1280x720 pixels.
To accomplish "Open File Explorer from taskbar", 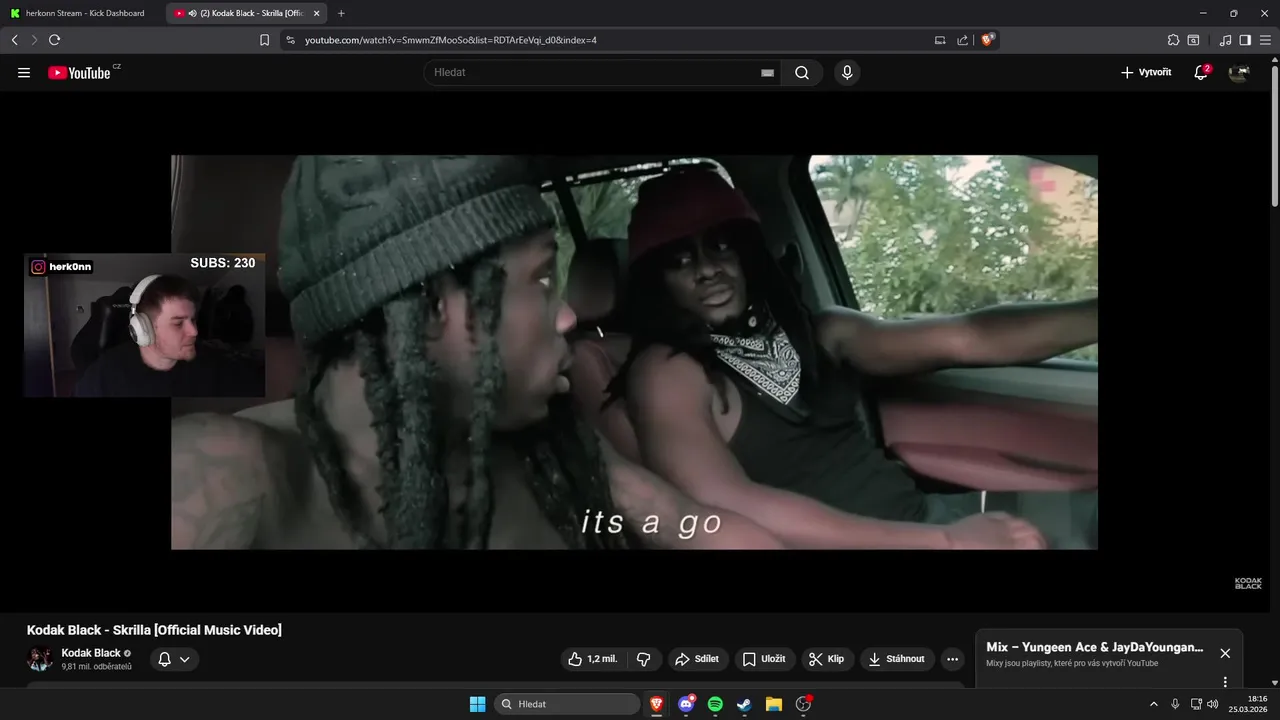I will [x=773, y=704].
